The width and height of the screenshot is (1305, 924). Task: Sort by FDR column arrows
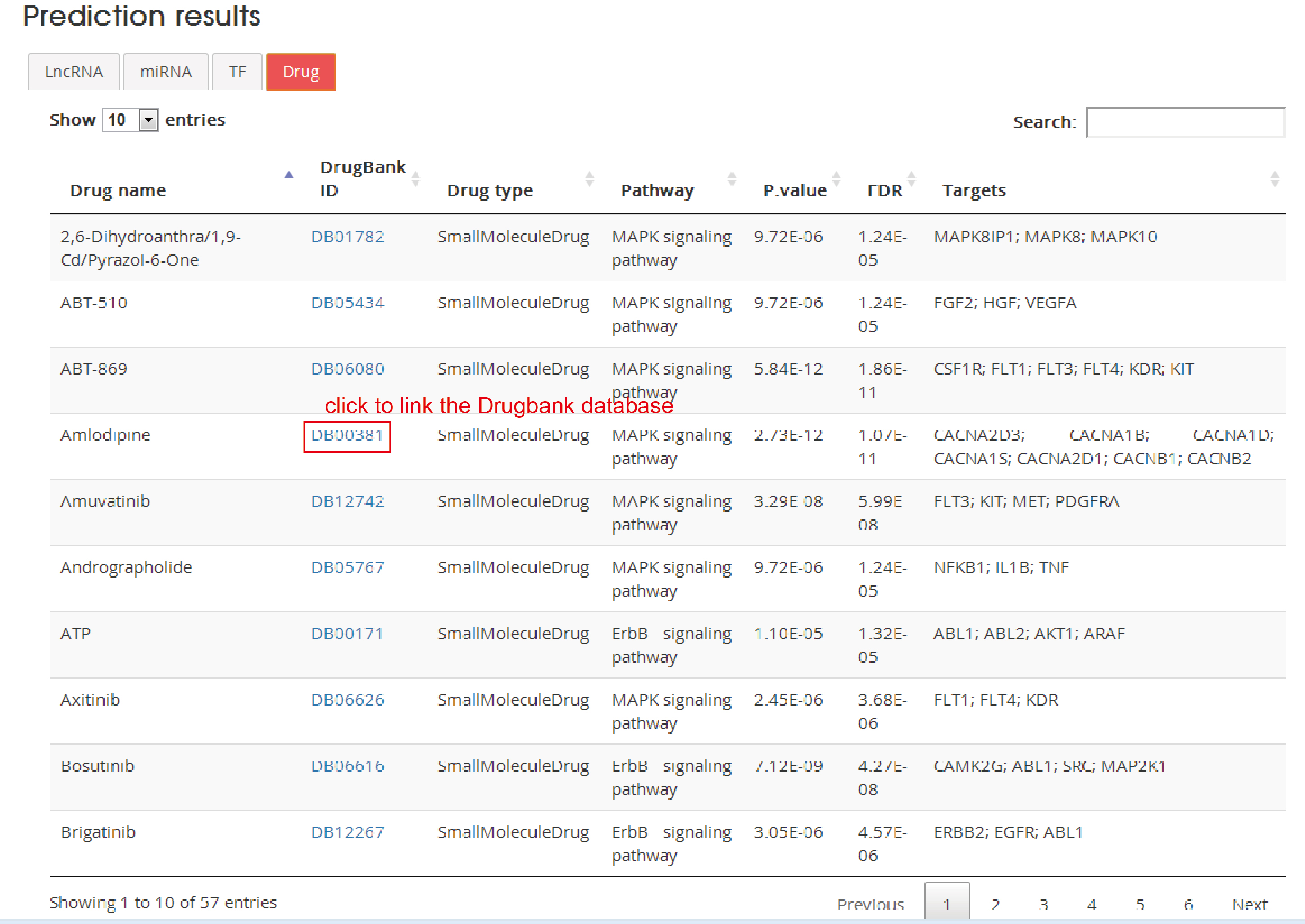click(911, 179)
